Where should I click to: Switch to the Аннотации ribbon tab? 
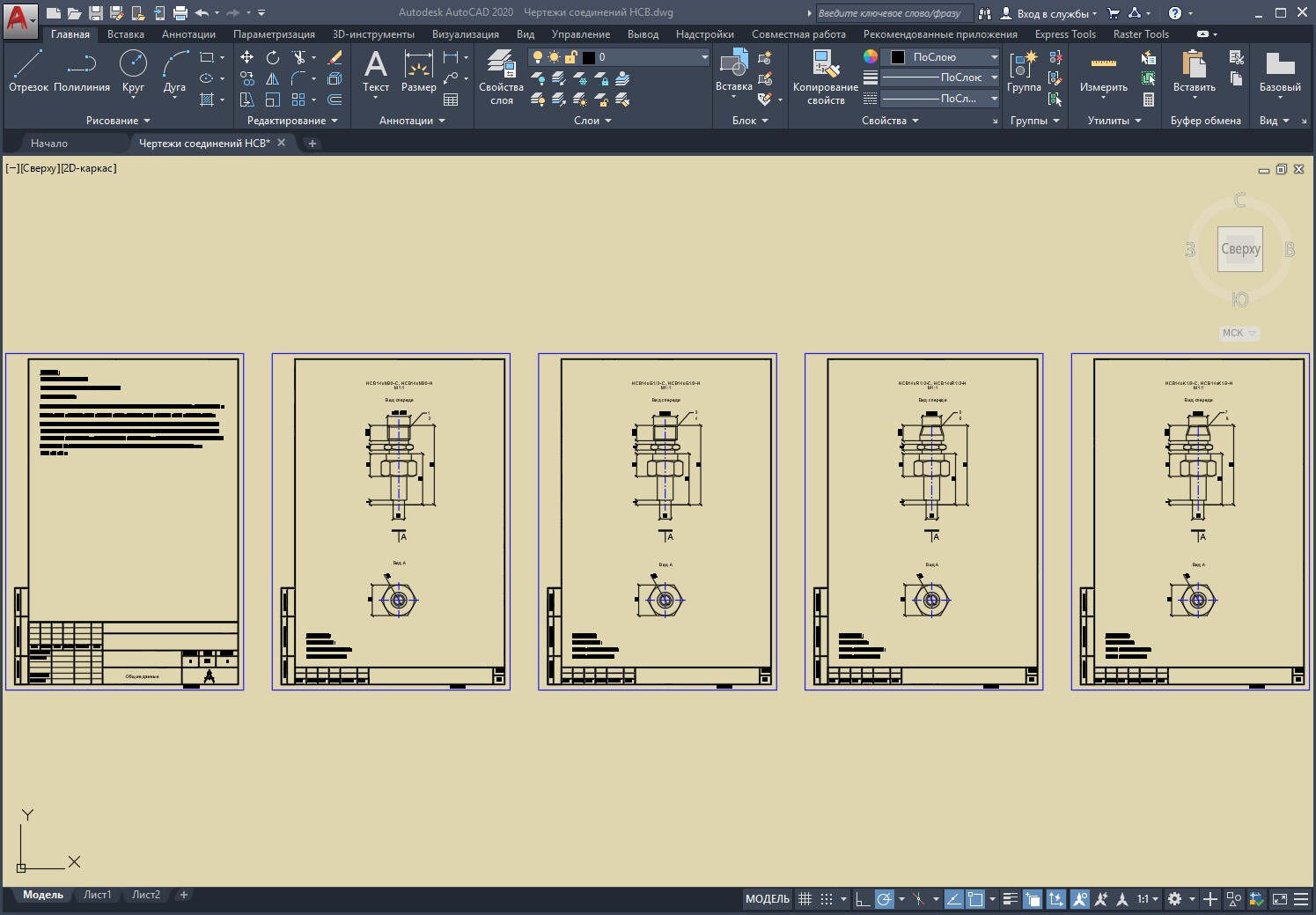tap(188, 34)
